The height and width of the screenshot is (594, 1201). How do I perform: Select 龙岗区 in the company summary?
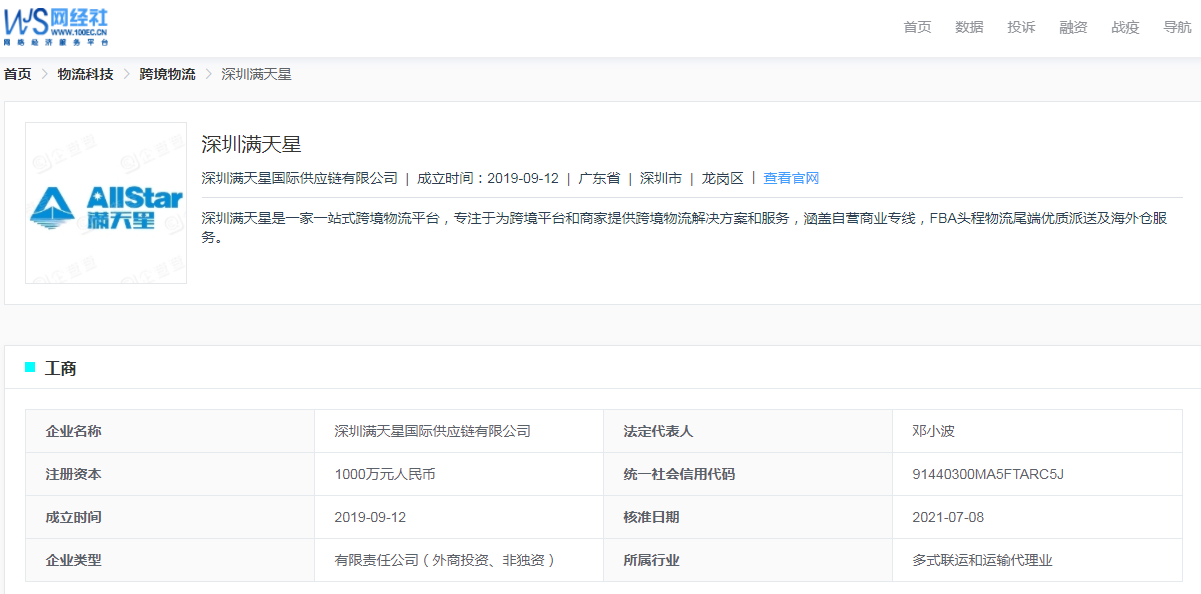[x=723, y=178]
